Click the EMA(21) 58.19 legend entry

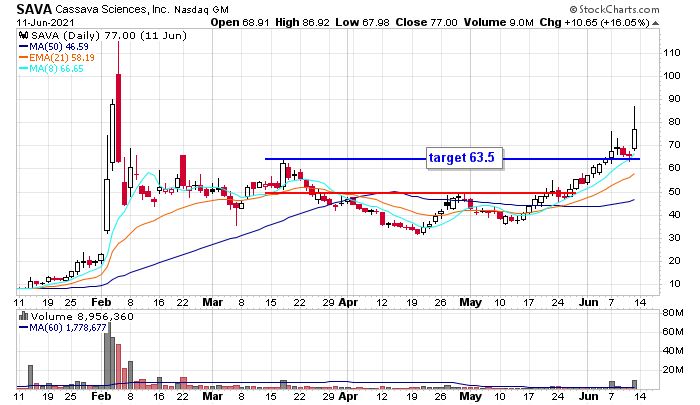[x=57, y=58]
